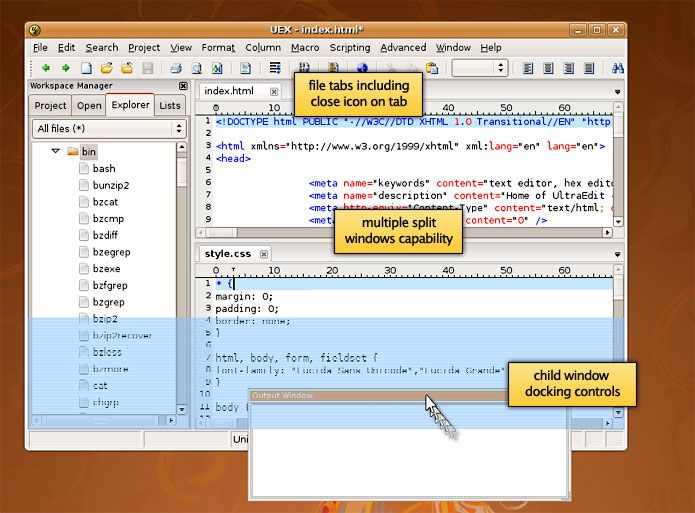Screen dimensions: 695x513
Task: Switch to the Open workspace tab
Action: click(x=89, y=106)
